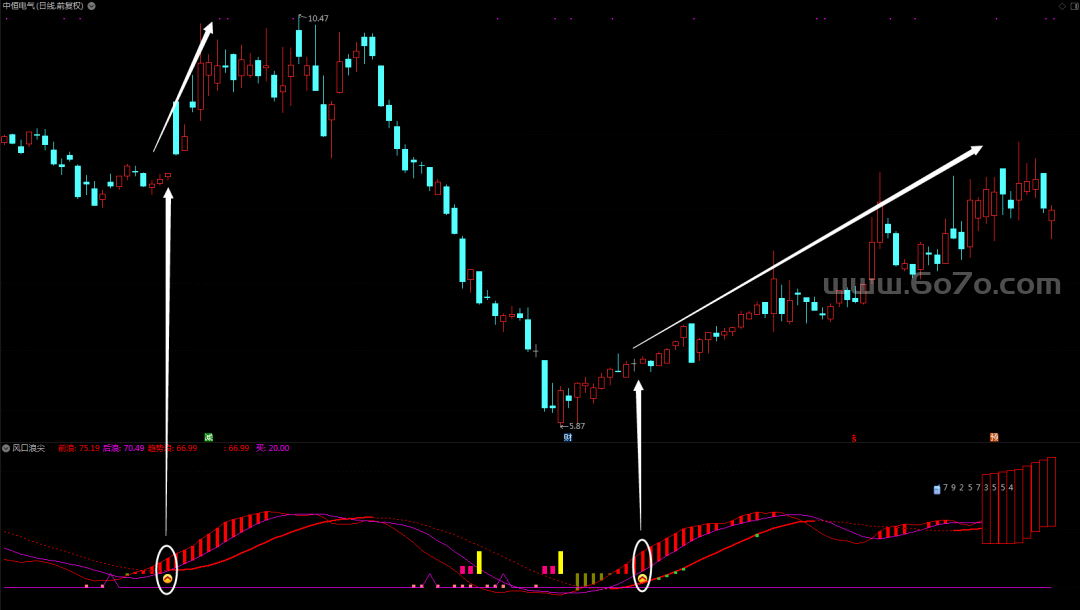Click the 买: 20.00 indicator value
The image size is (1080, 610).
[272, 448]
